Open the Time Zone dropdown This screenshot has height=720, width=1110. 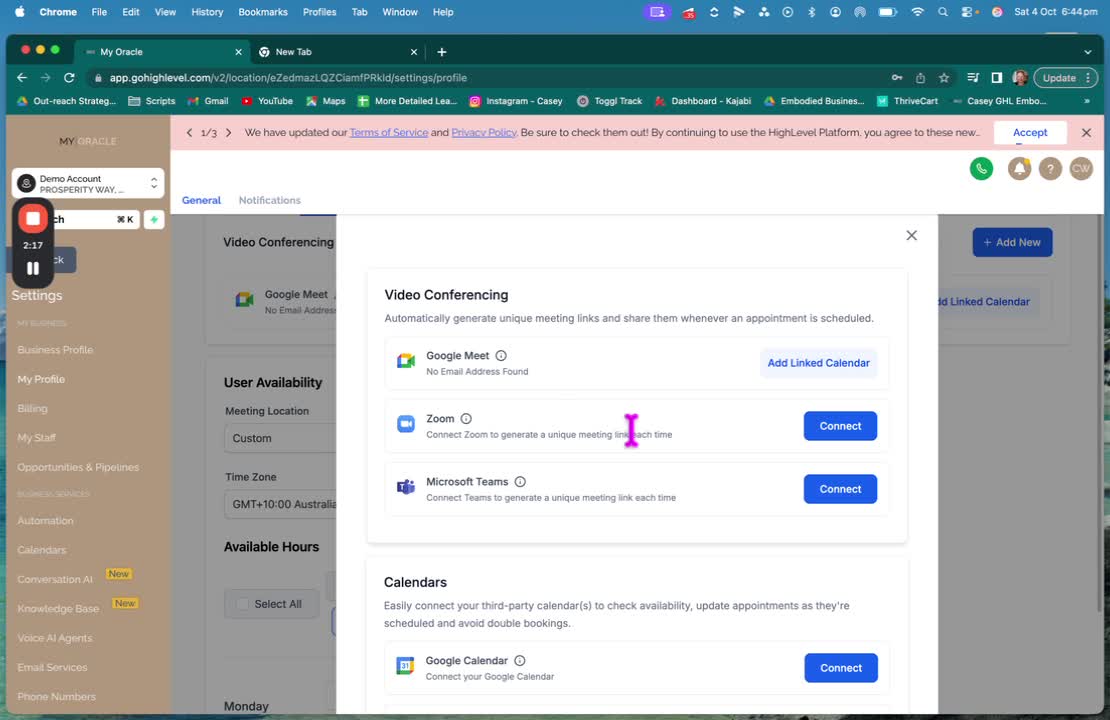coord(280,504)
